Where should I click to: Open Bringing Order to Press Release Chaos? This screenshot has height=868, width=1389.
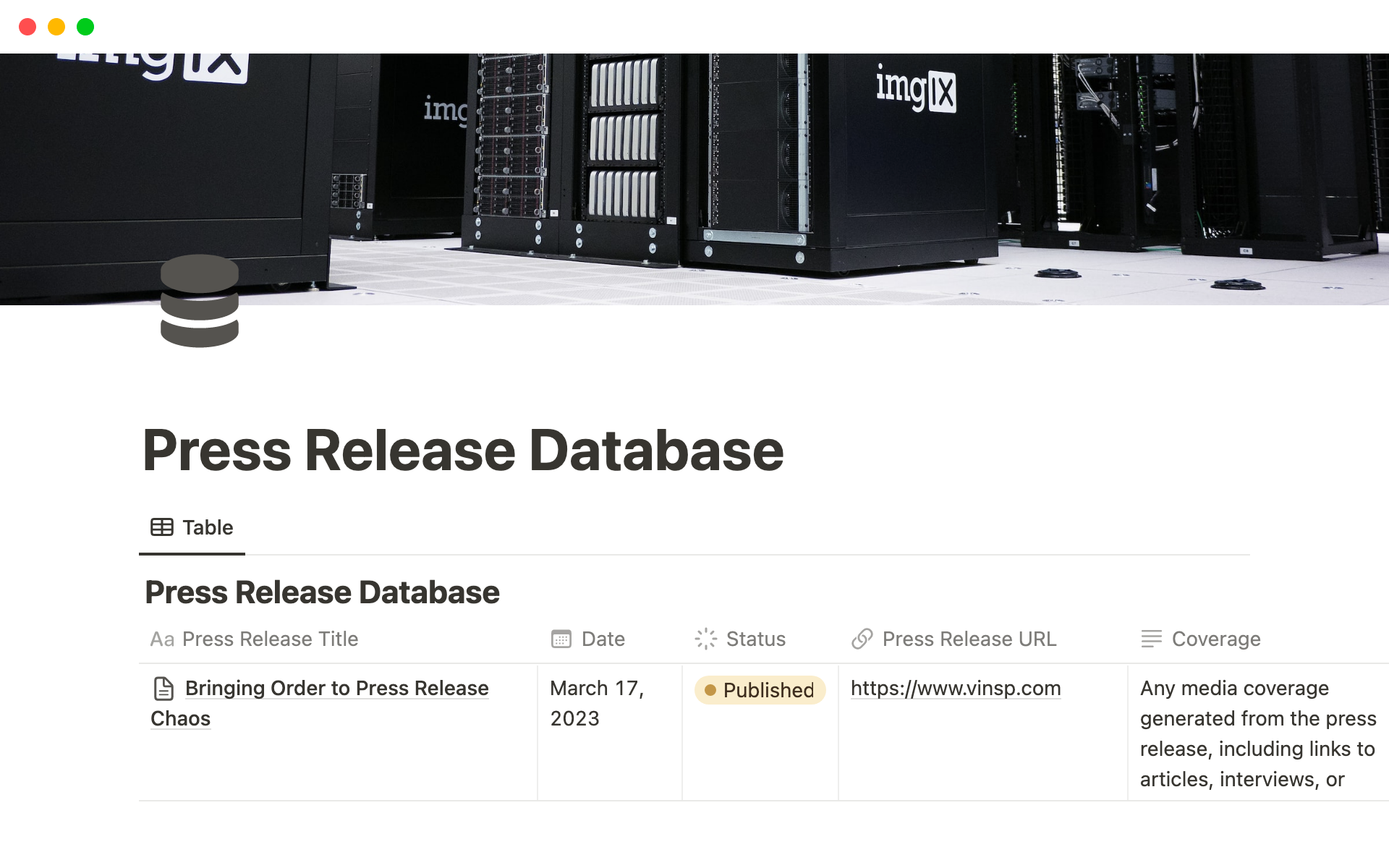(x=337, y=688)
